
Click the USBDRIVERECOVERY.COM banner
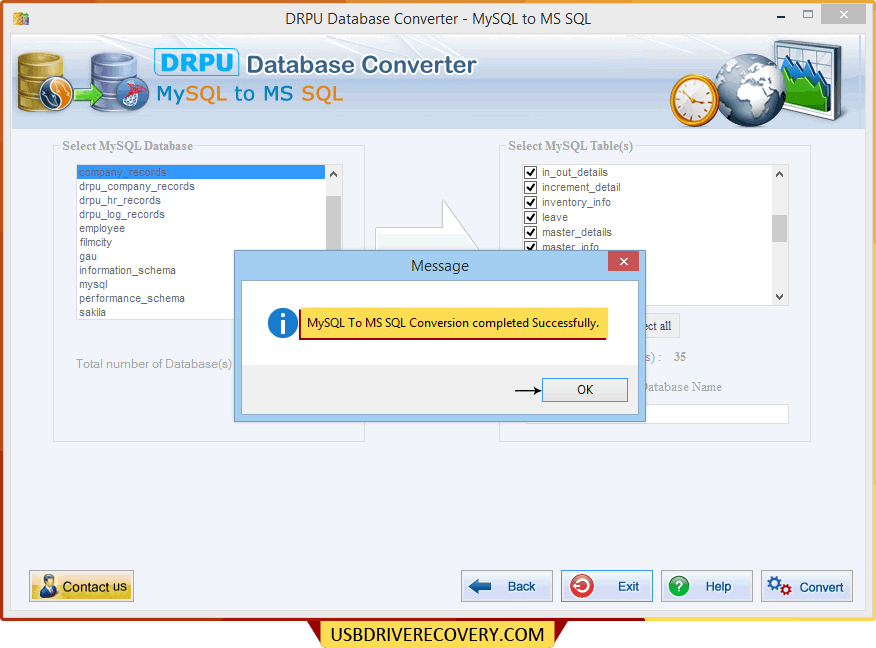[x=437, y=634]
